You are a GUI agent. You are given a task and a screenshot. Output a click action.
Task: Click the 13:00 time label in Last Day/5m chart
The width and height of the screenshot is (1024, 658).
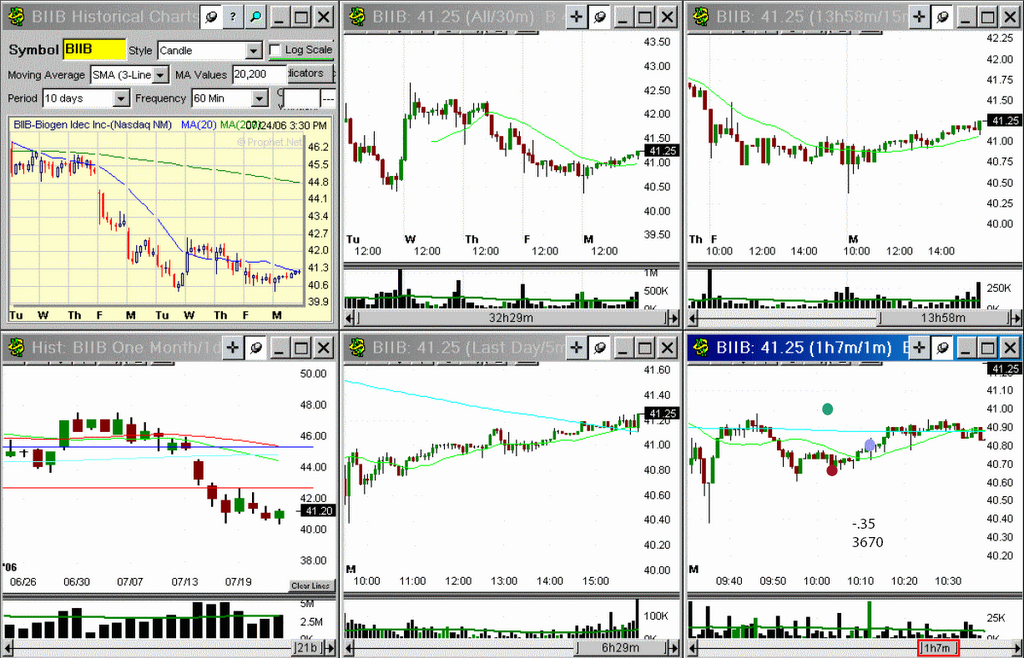pyautogui.click(x=504, y=581)
